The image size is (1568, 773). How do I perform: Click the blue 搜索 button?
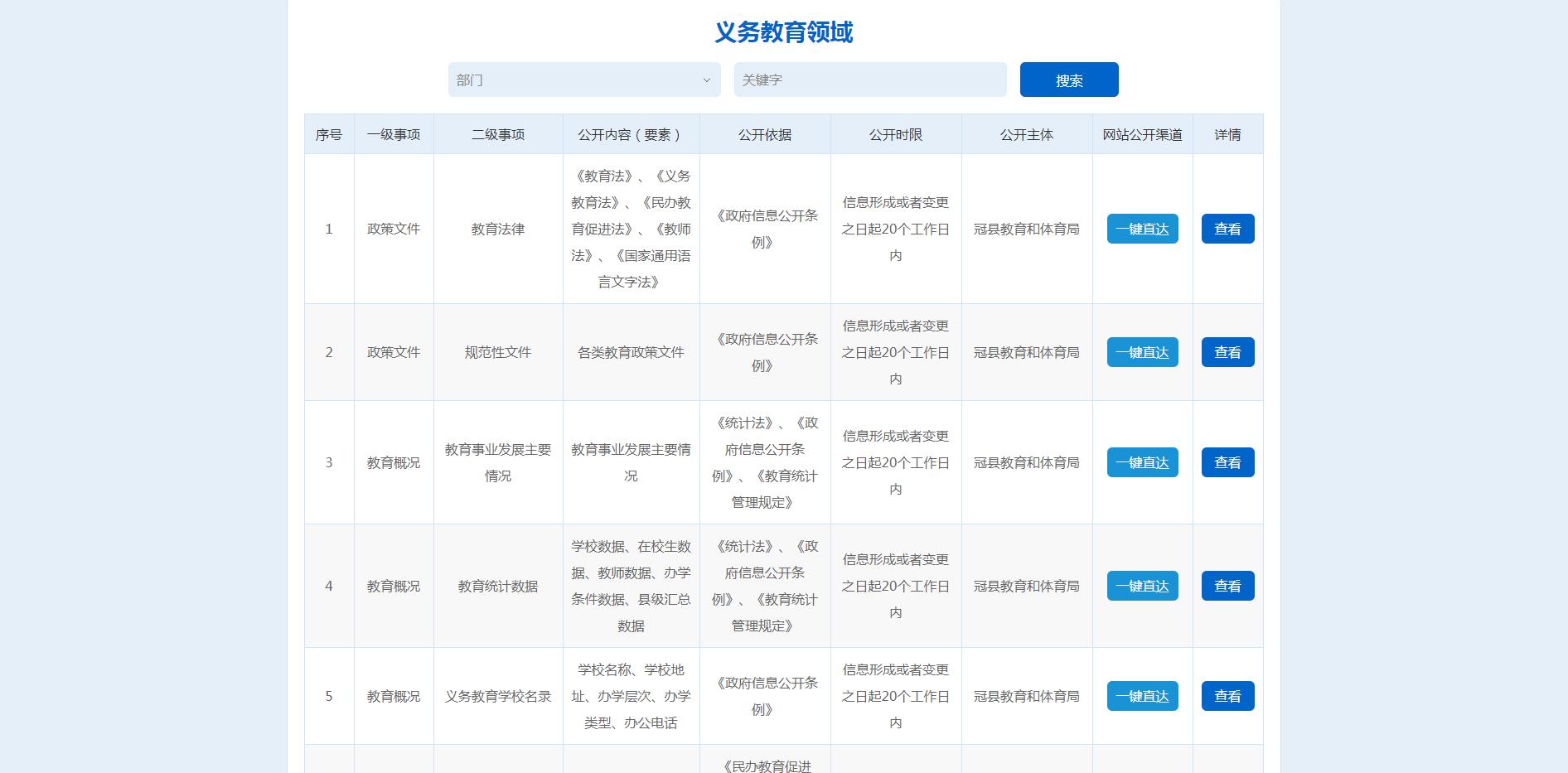[1069, 80]
